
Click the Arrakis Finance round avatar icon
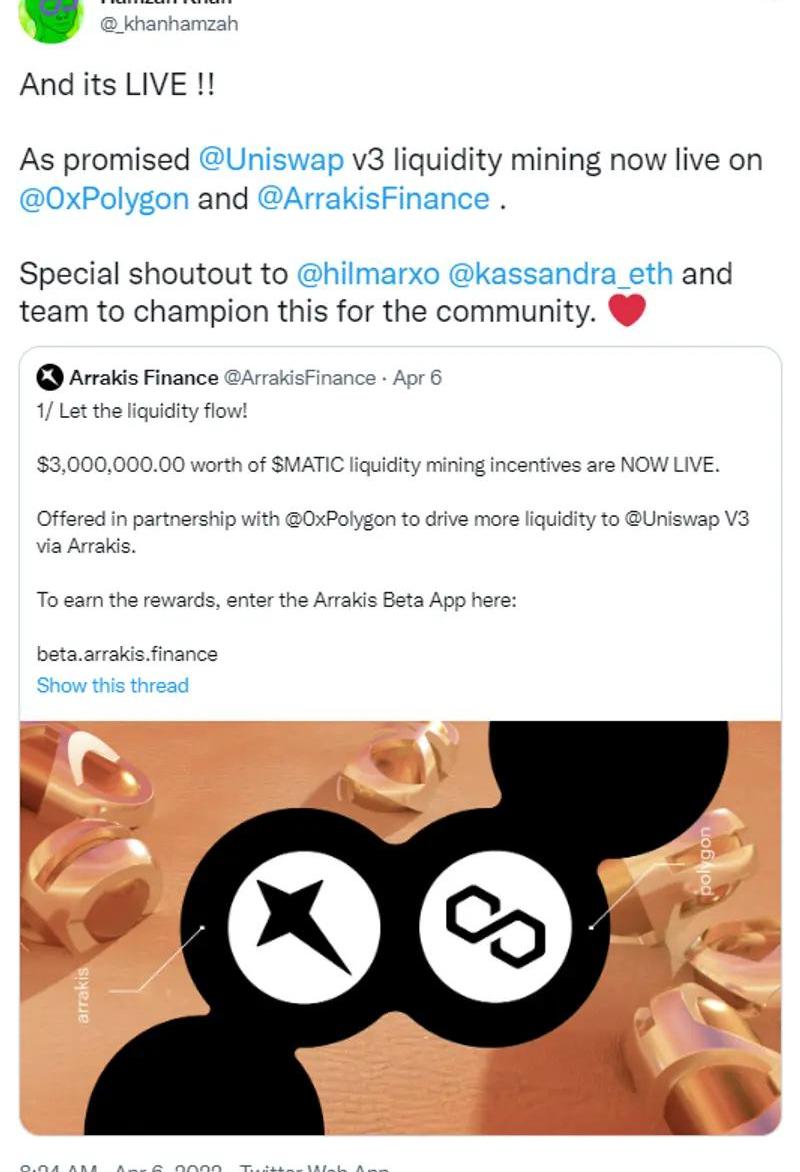(x=50, y=378)
